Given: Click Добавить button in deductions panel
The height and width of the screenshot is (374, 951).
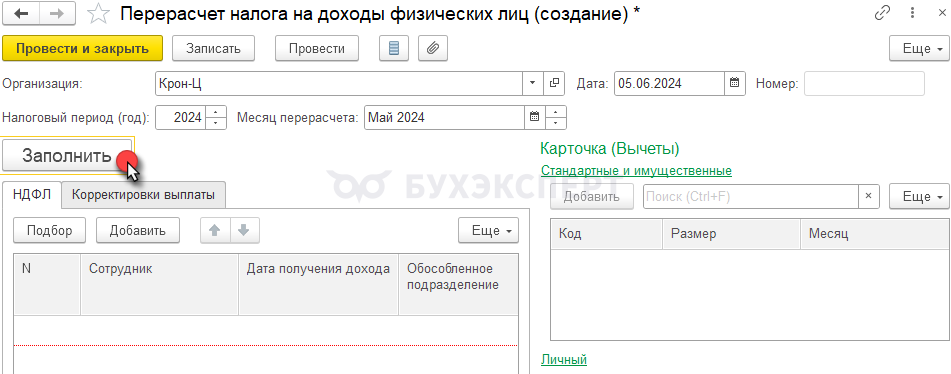Looking at the screenshot, I should [x=593, y=196].
